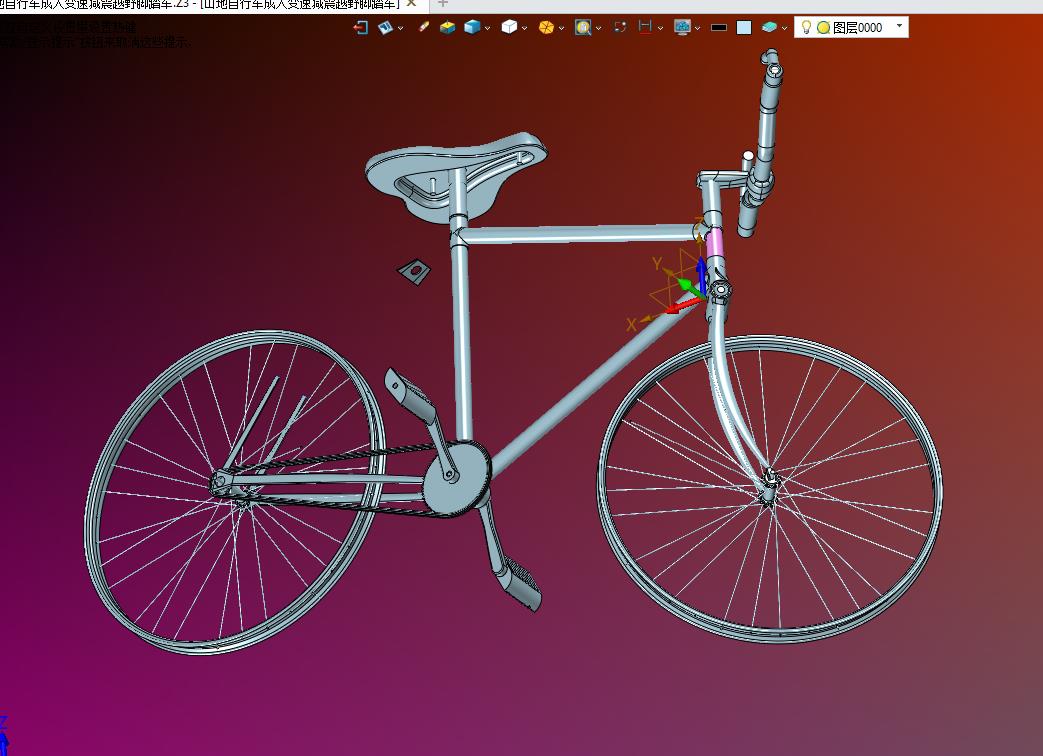Image resolution: width=1043 pixels, height=756 pixels.
Task: Click the 图层0000 layer name text
Action: [x=857, y=27]
